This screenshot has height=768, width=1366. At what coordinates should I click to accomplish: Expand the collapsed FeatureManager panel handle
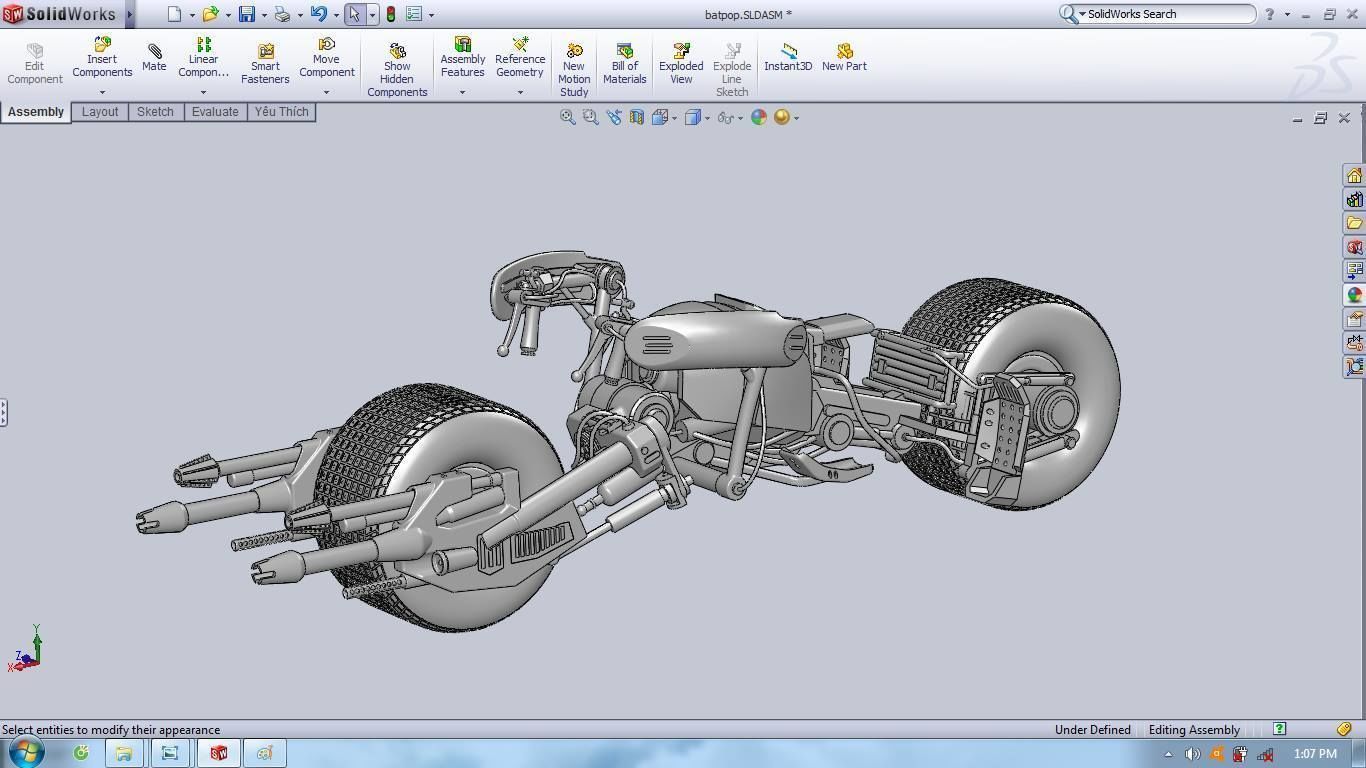pyautogui.click(x=4, y=412)
